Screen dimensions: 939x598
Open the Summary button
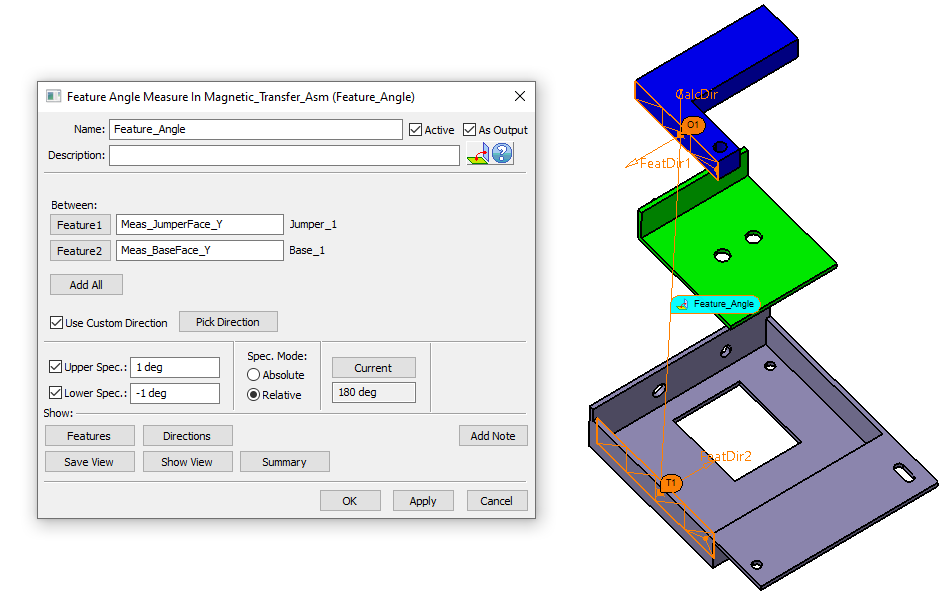284,462
